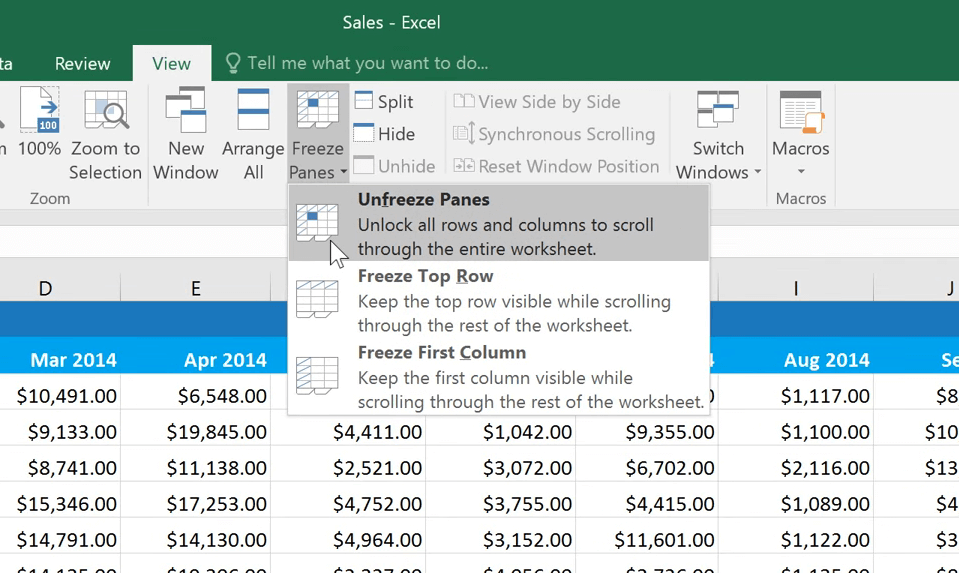Type in the Tell me search box
This screenshot has height=573, width=959.
pos(367,63)
